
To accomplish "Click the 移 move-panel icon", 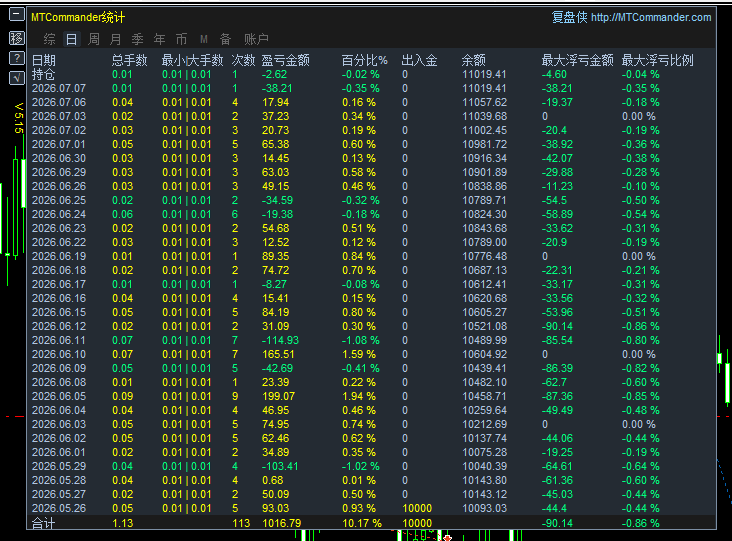I will [x=16, y=38].
